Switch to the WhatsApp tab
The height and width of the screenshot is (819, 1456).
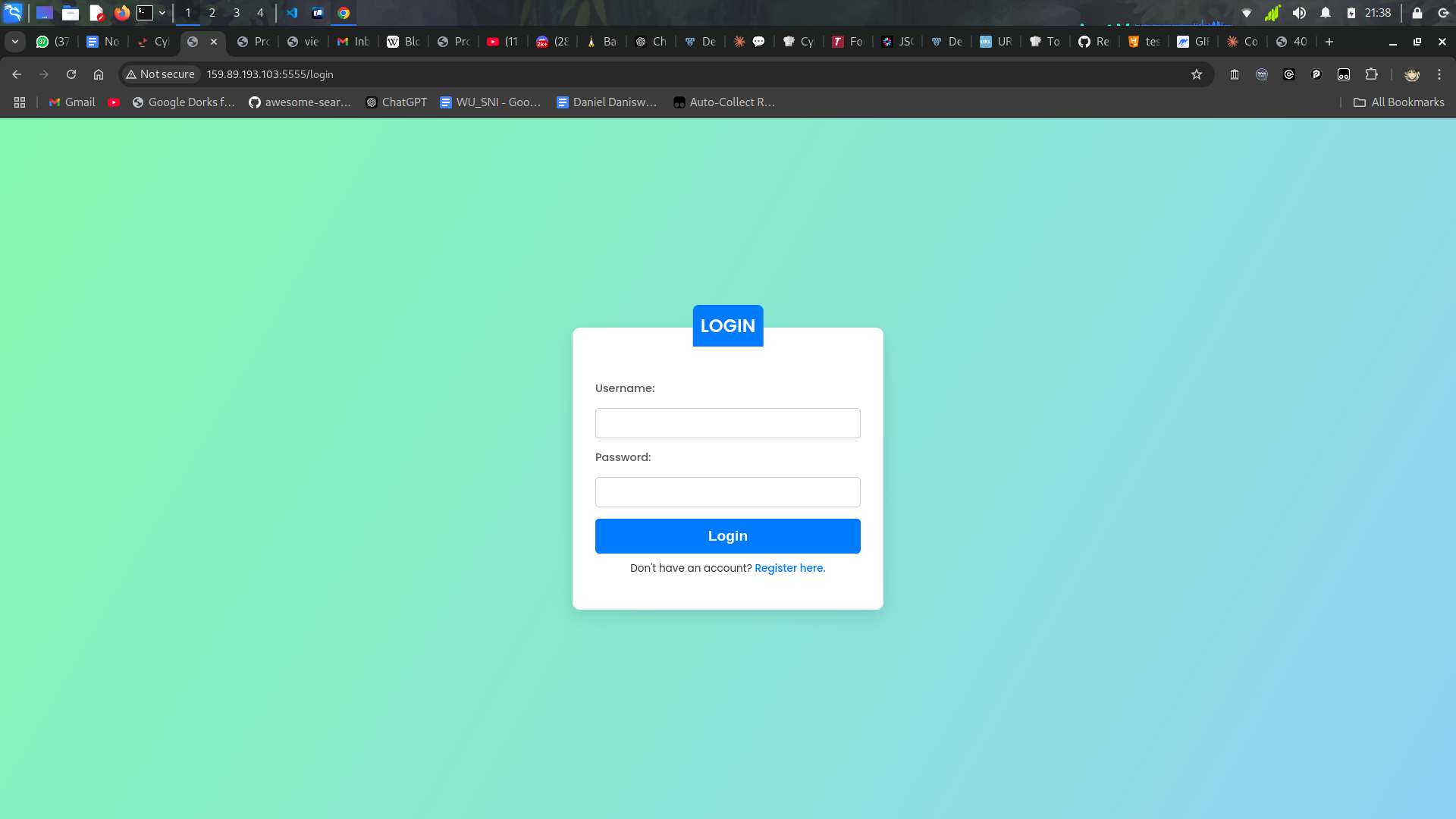tap(53, 42)
